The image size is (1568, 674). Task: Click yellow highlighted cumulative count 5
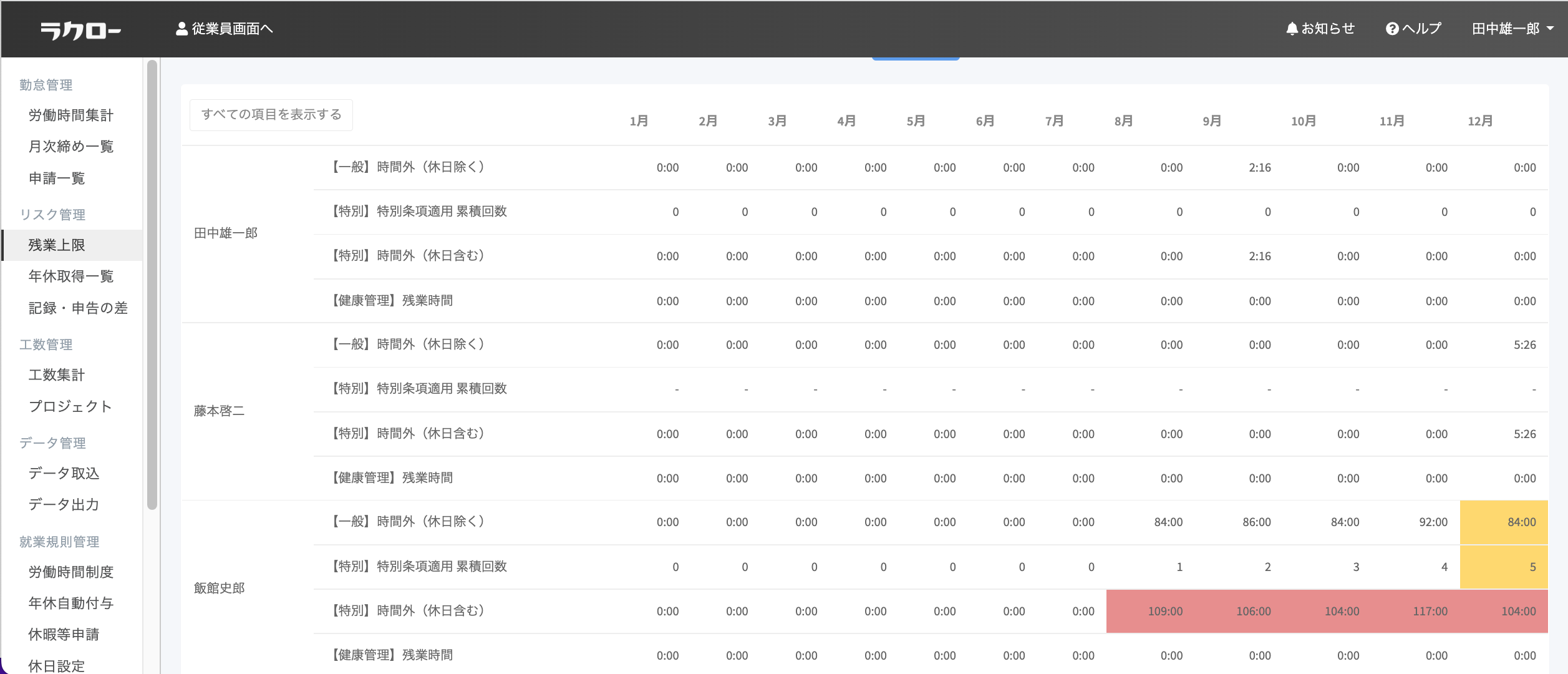pos(1504,567)
